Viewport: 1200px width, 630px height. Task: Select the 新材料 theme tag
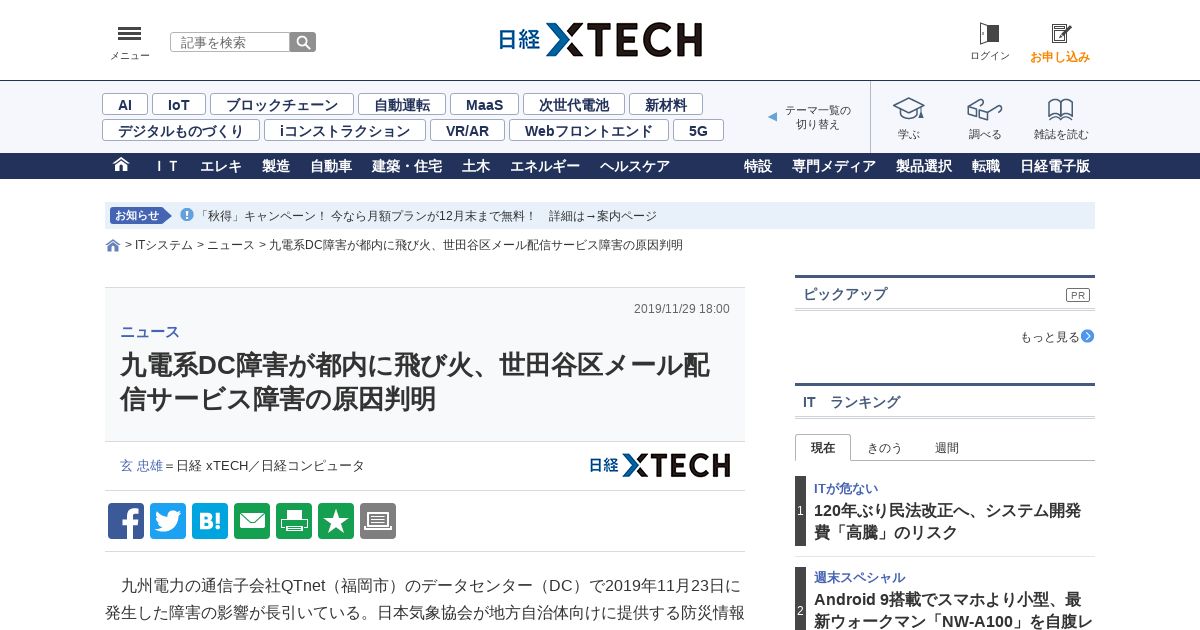tap(666, 104)
